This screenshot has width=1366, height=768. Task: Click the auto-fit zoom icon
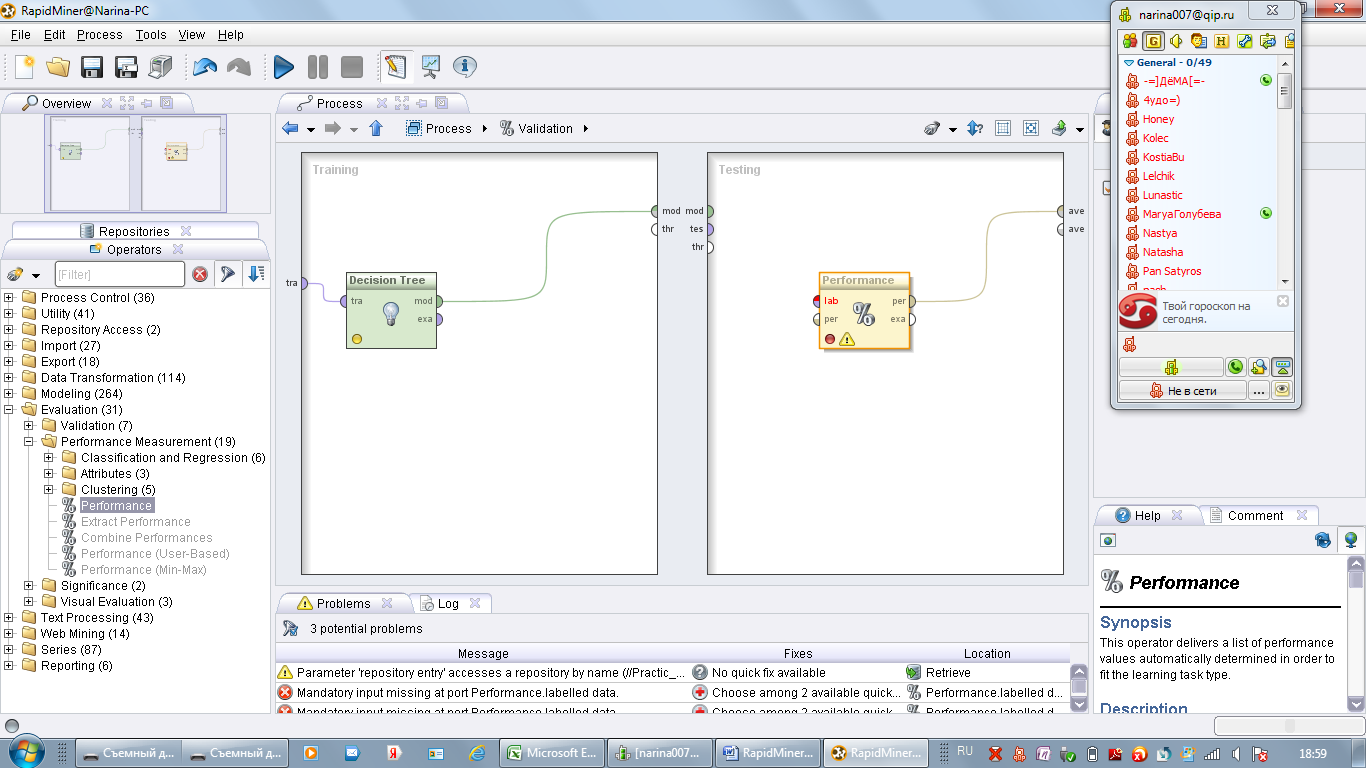click(x=1032, y=128)
